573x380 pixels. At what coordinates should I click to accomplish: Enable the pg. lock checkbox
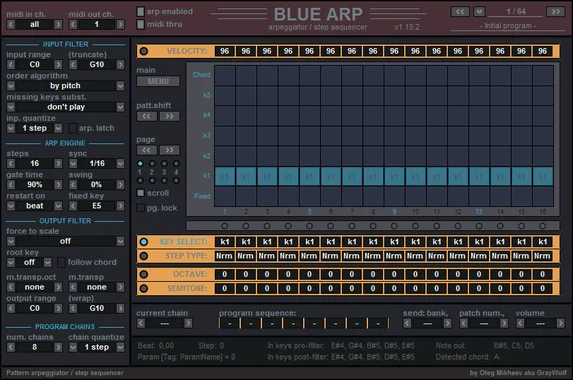[x=141, y=208]
